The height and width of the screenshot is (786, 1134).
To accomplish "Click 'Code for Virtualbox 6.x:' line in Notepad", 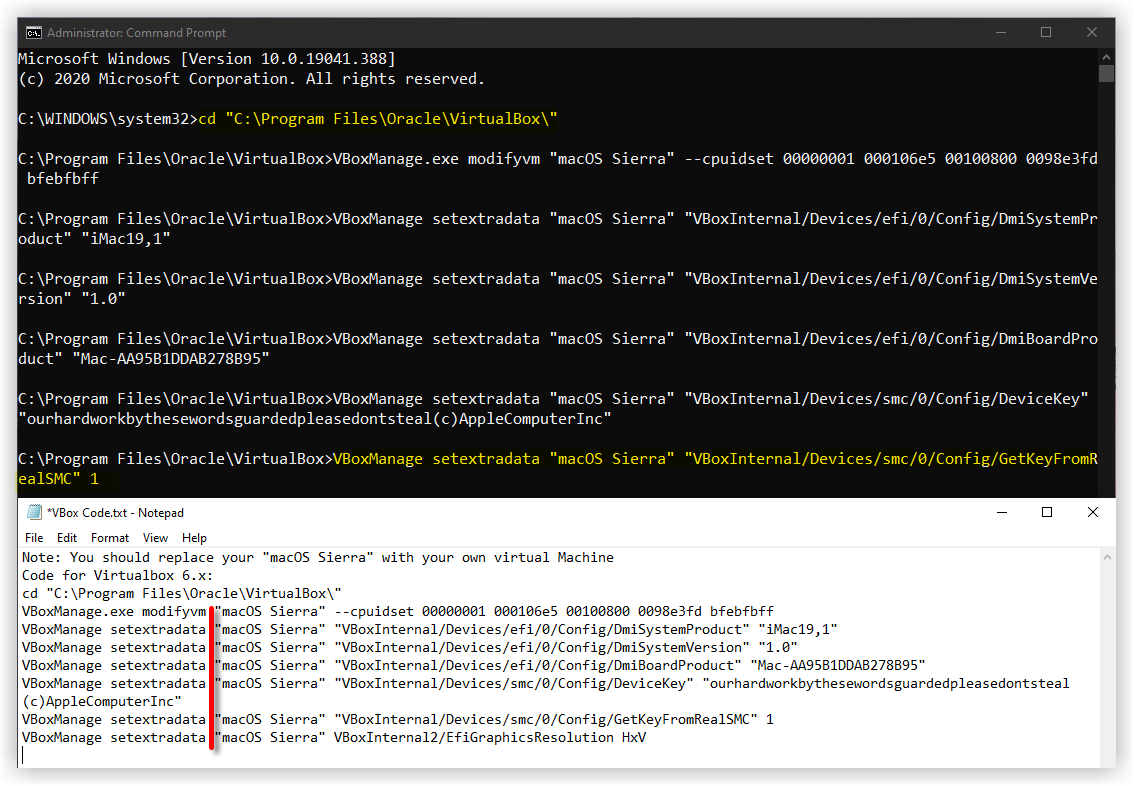I will pos(117,576).
